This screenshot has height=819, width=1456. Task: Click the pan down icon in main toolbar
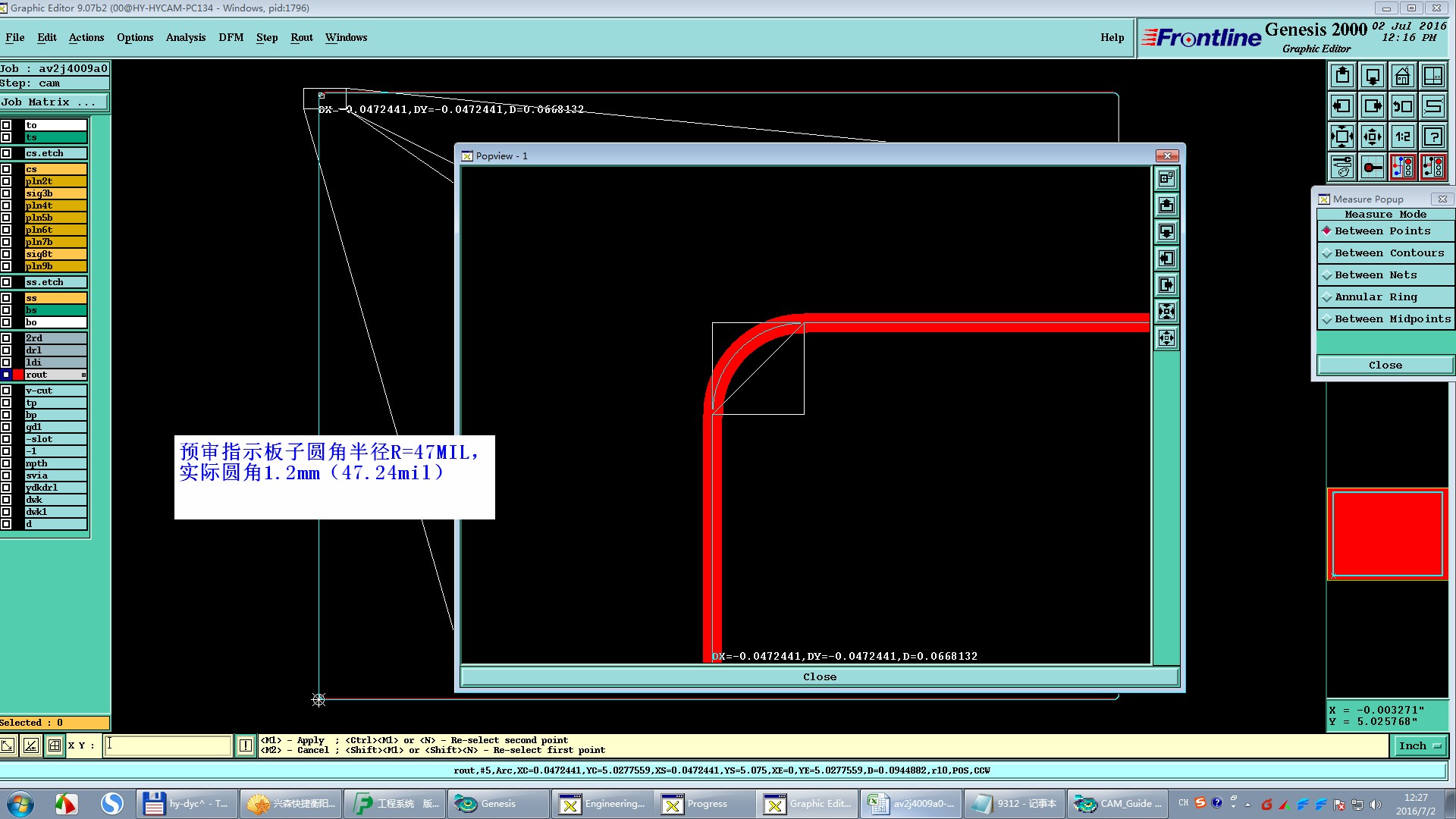coord(1373,76)
